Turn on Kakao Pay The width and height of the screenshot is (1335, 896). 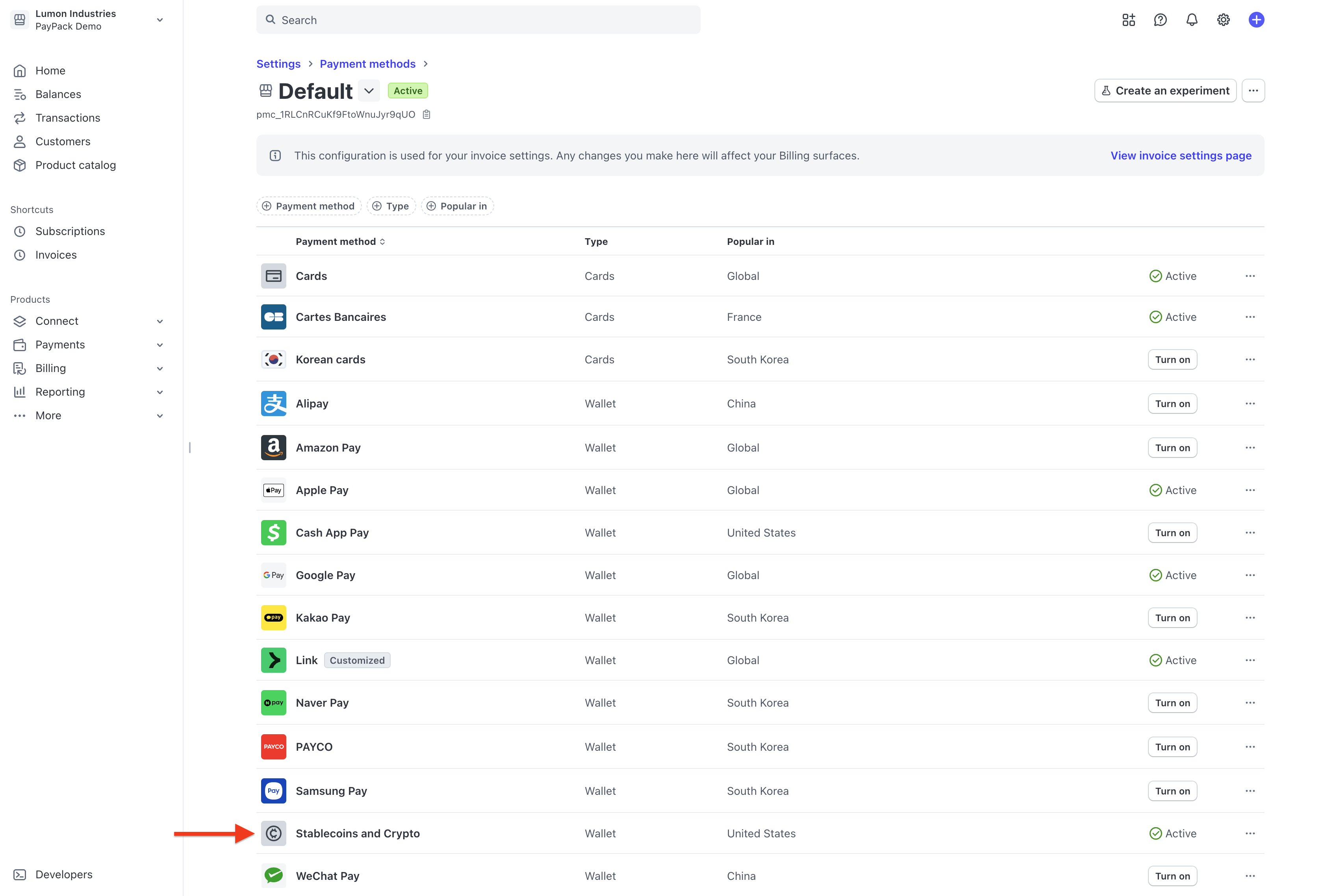click(1172, 618)
